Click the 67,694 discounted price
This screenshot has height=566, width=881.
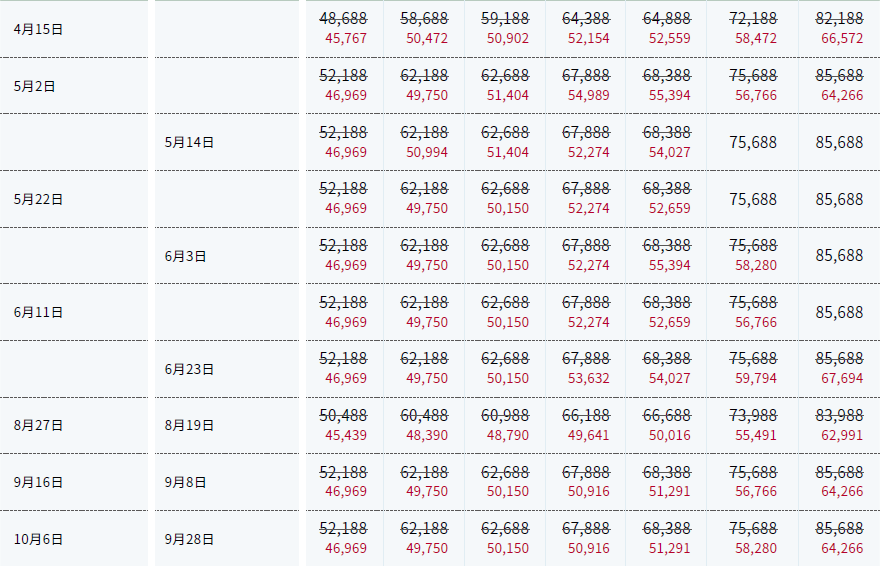[839, 379]
